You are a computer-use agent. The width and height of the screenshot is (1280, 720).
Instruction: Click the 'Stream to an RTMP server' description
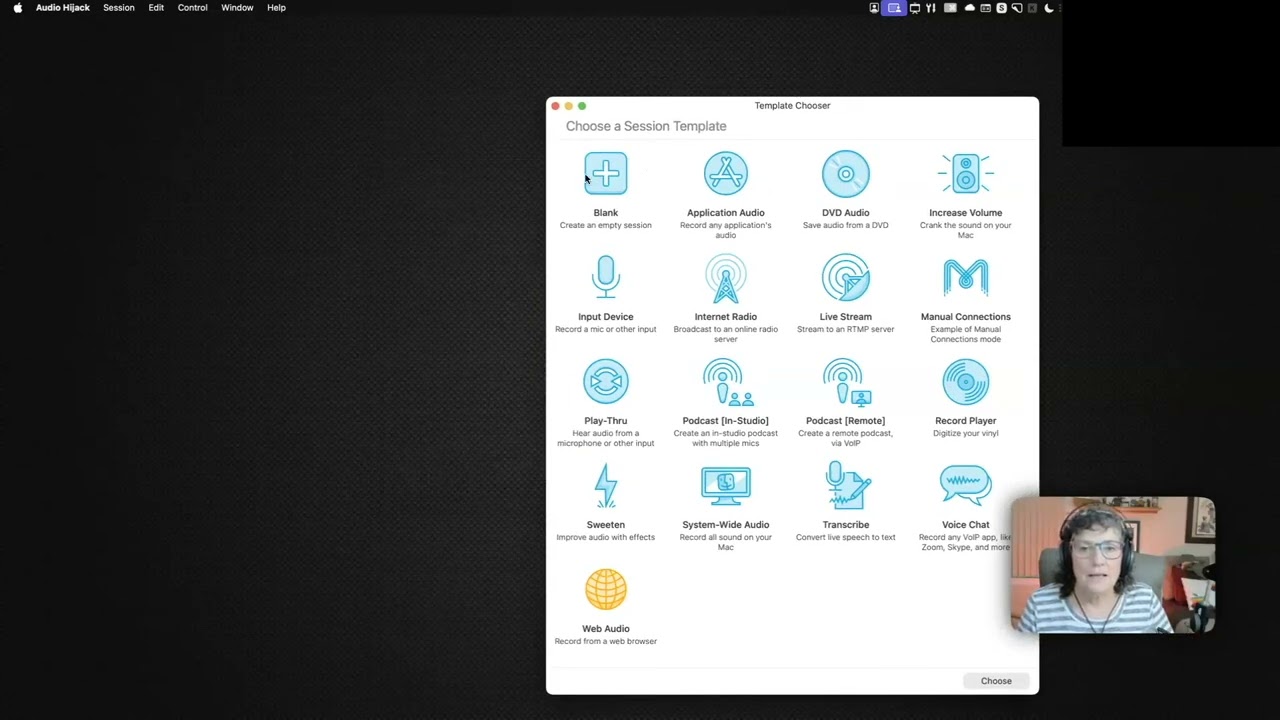tap(846, 330)
